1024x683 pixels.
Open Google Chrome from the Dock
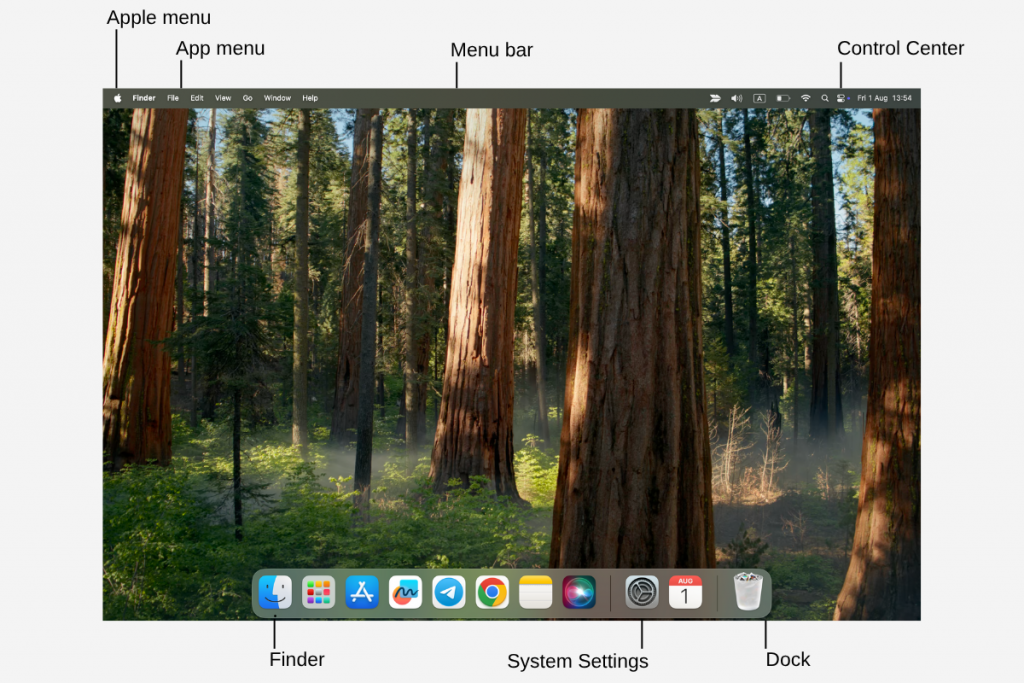click(491, 592)
